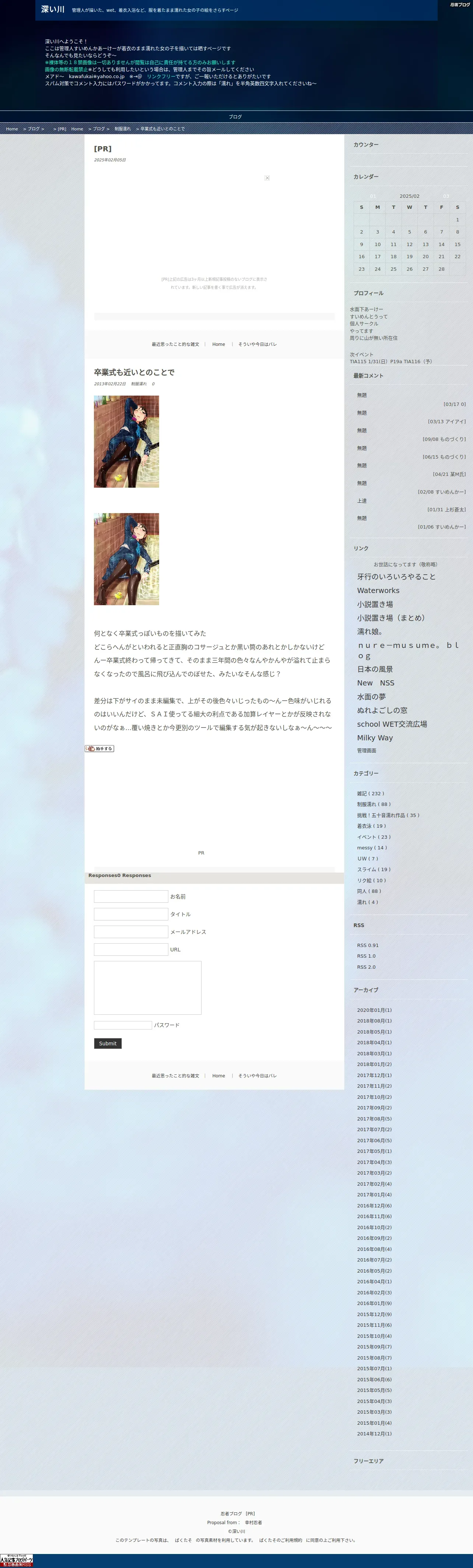
Task: Open the 2020年01月(1) archive
Action: (374, 1010)
